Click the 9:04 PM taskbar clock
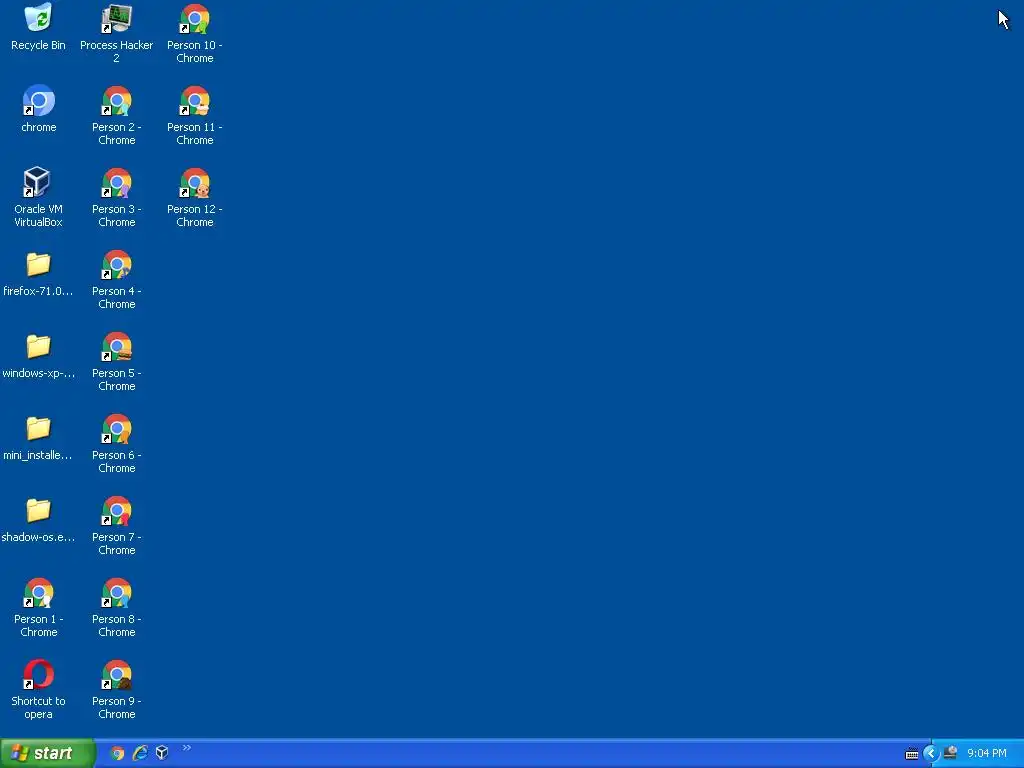Viewport: 1024px width, 768px height. point(987,753)
